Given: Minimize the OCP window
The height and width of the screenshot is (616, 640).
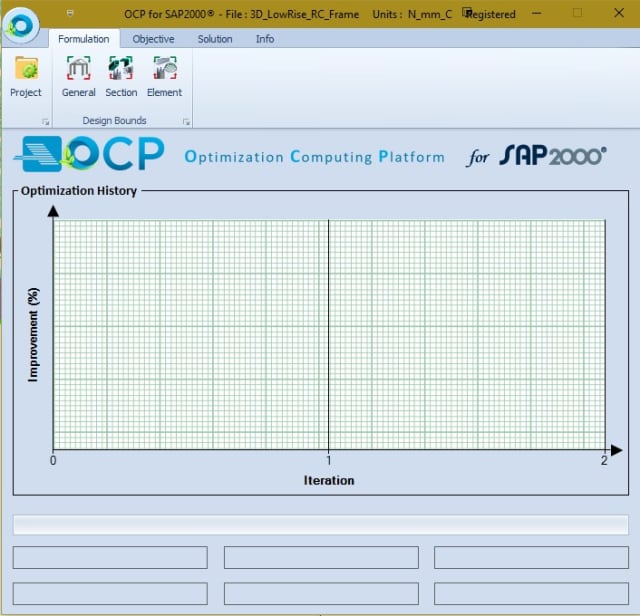Looking at the screenshot, I should 537,13.
